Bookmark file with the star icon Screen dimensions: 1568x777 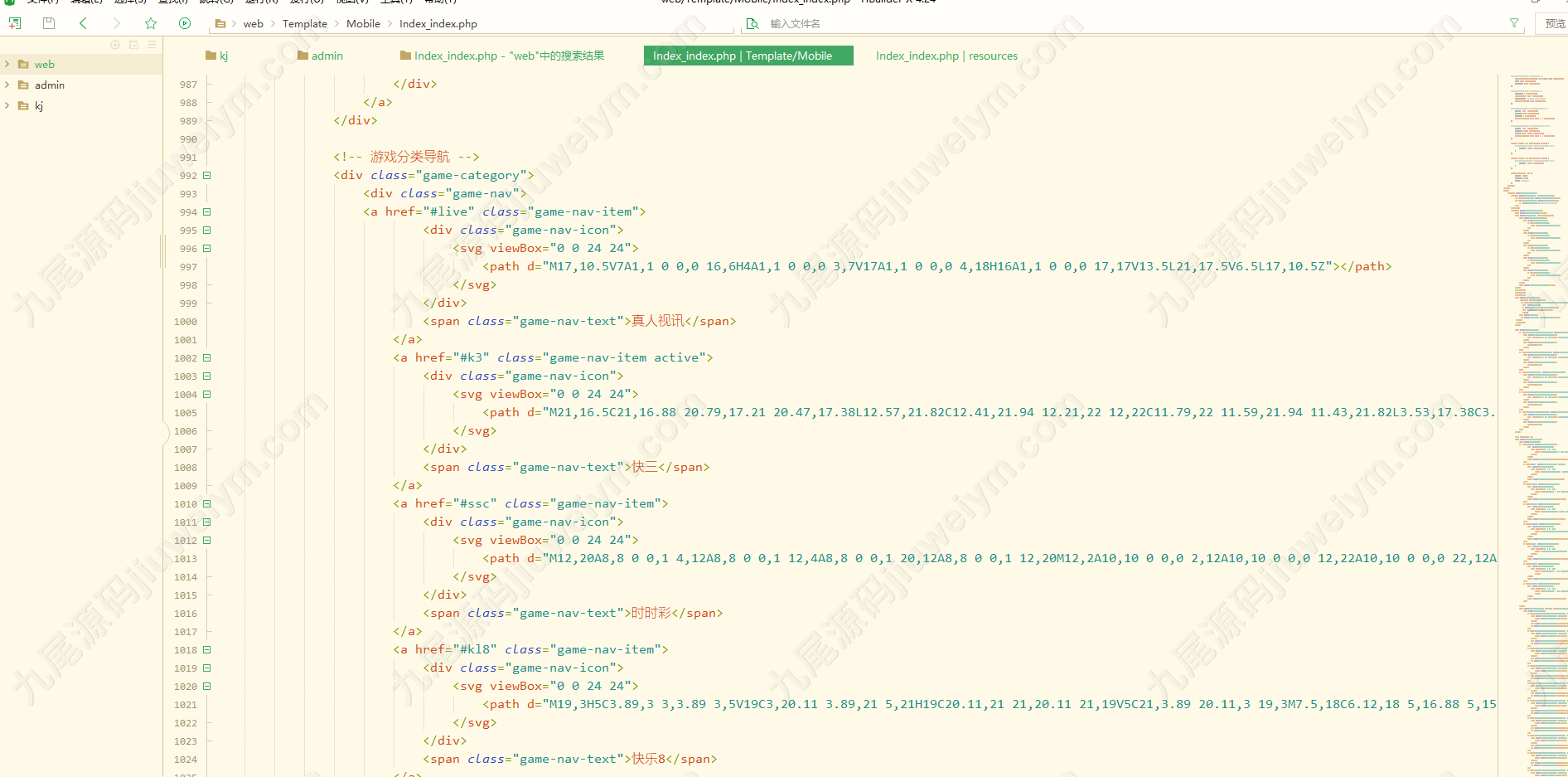[151, 23]
